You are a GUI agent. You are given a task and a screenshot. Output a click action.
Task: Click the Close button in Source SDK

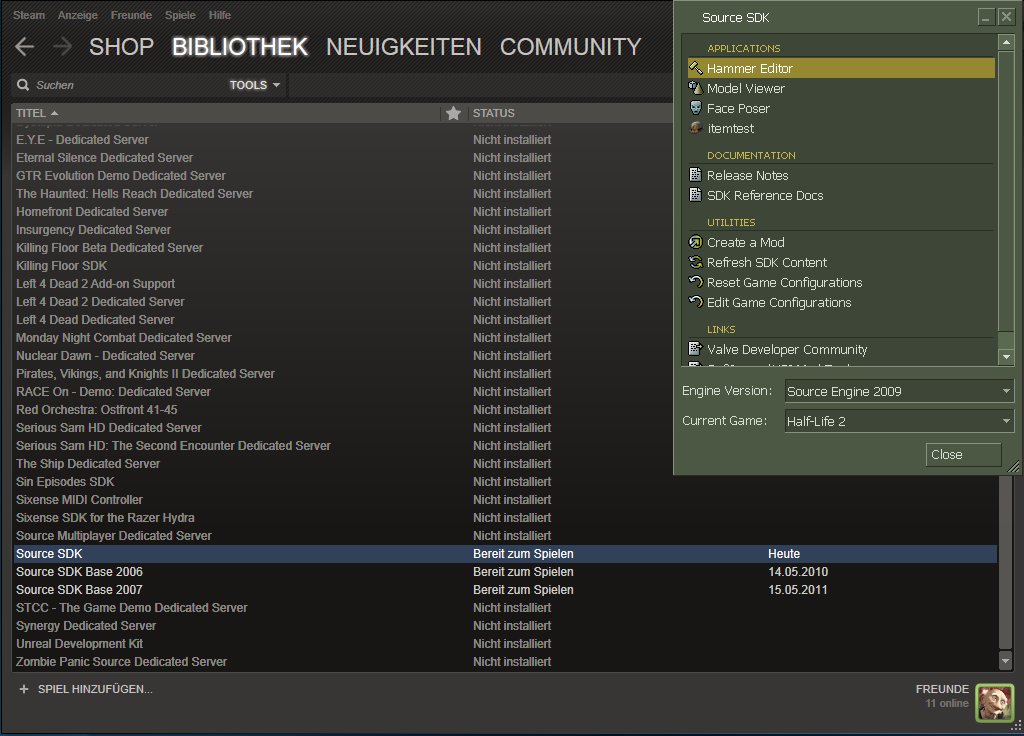point(963,455)
